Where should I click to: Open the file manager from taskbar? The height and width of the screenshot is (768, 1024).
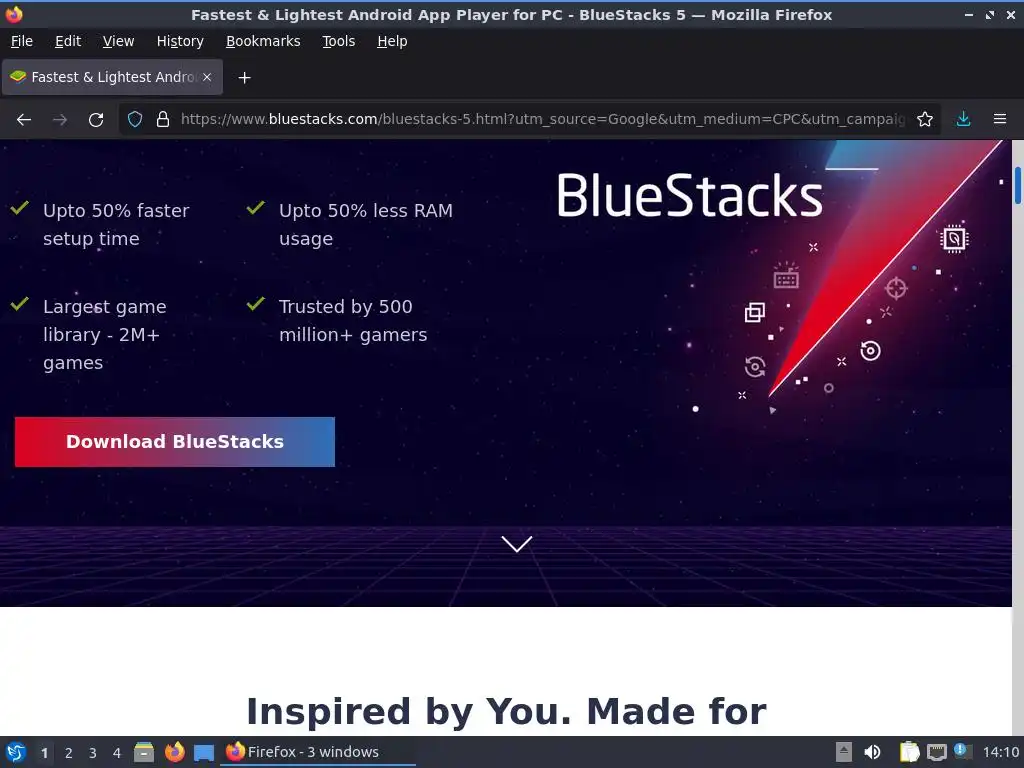(x=144, y=752)
